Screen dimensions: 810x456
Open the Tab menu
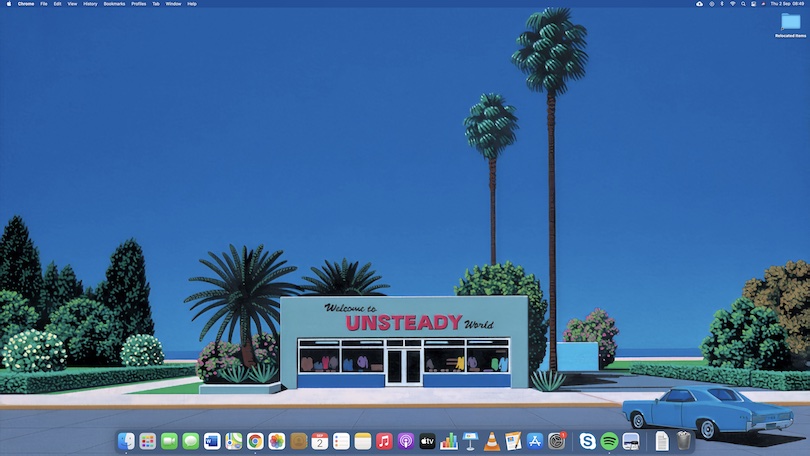click(155, 4)
